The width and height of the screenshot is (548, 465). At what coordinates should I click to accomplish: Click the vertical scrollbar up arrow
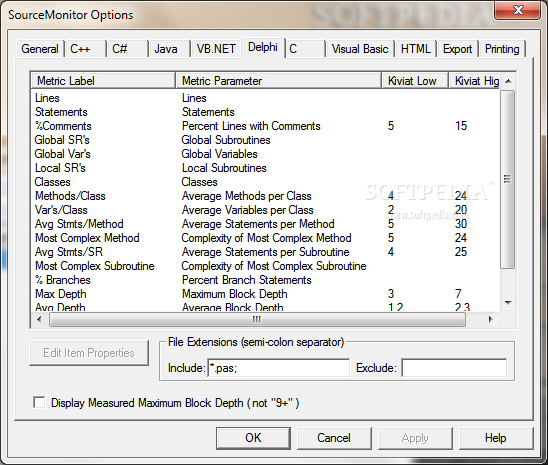click(509, 81)
